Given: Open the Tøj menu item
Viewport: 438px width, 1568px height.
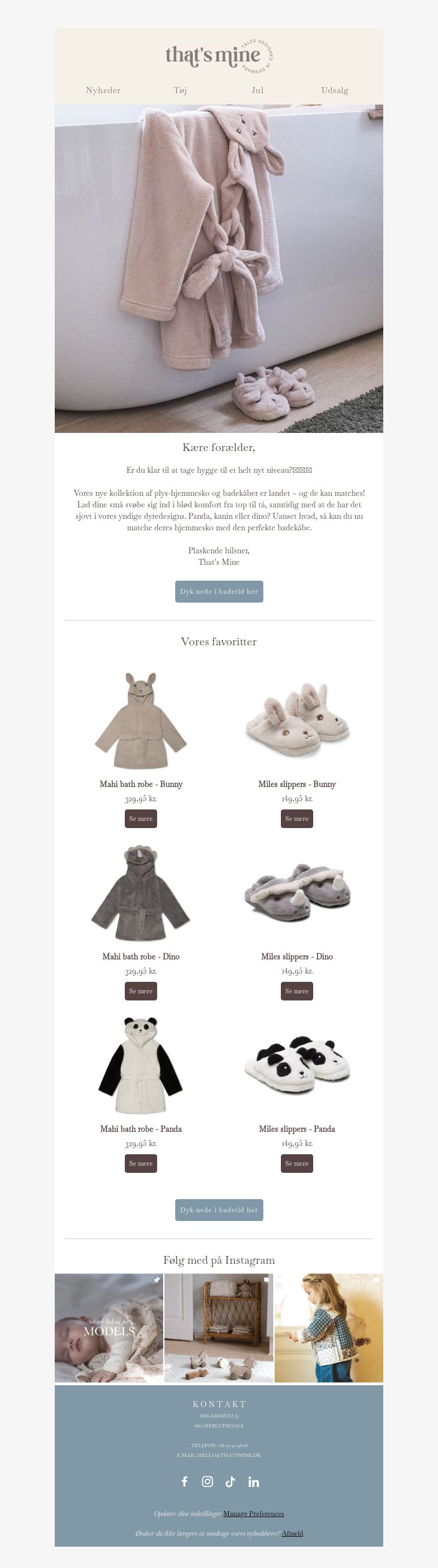Looking at the screenshot, I should 180,90.
